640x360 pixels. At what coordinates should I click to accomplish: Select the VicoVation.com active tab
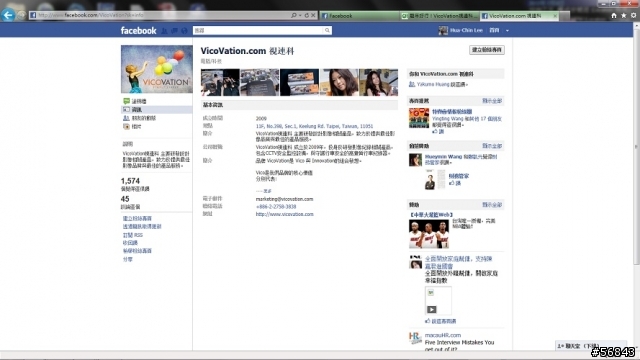[x=520, y=16]
